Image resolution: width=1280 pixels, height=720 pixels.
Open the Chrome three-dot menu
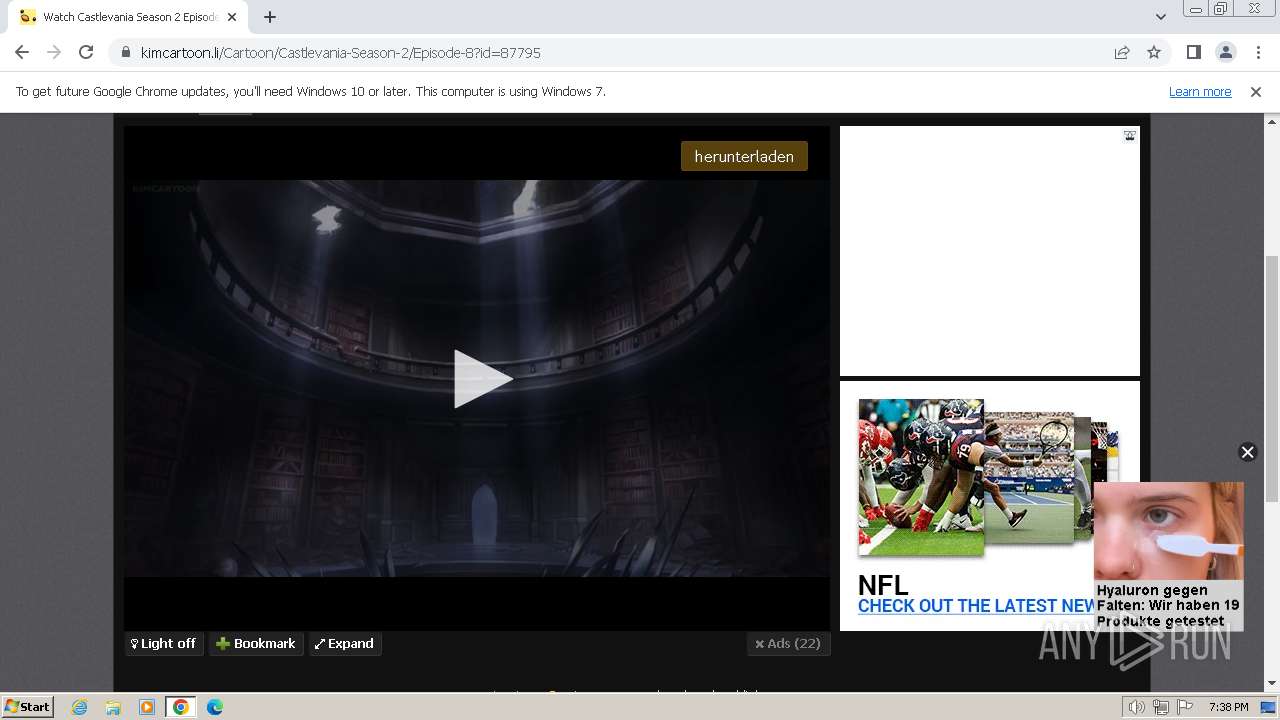click(x=1257, y=53)
